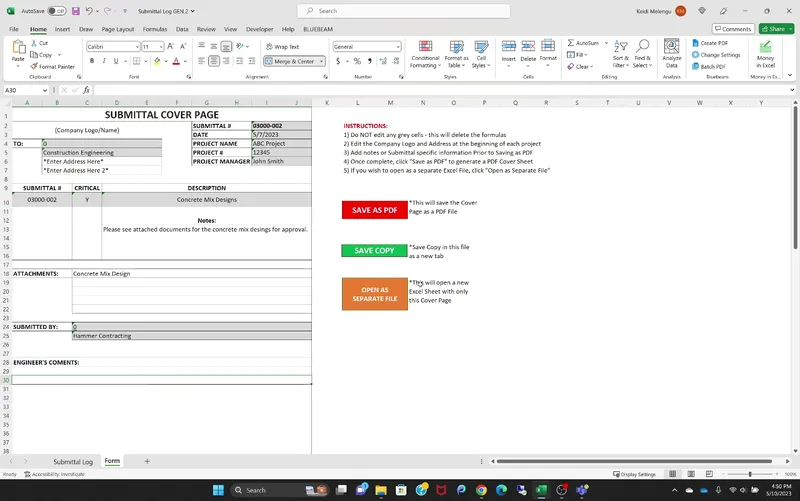
Task: Open Money in Excel
Action: pos(765,54)
